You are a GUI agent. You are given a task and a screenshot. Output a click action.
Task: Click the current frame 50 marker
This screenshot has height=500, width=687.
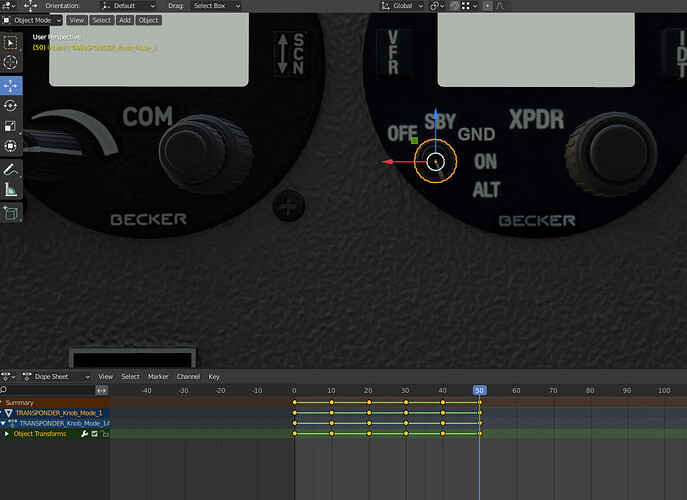pos(479,390)
